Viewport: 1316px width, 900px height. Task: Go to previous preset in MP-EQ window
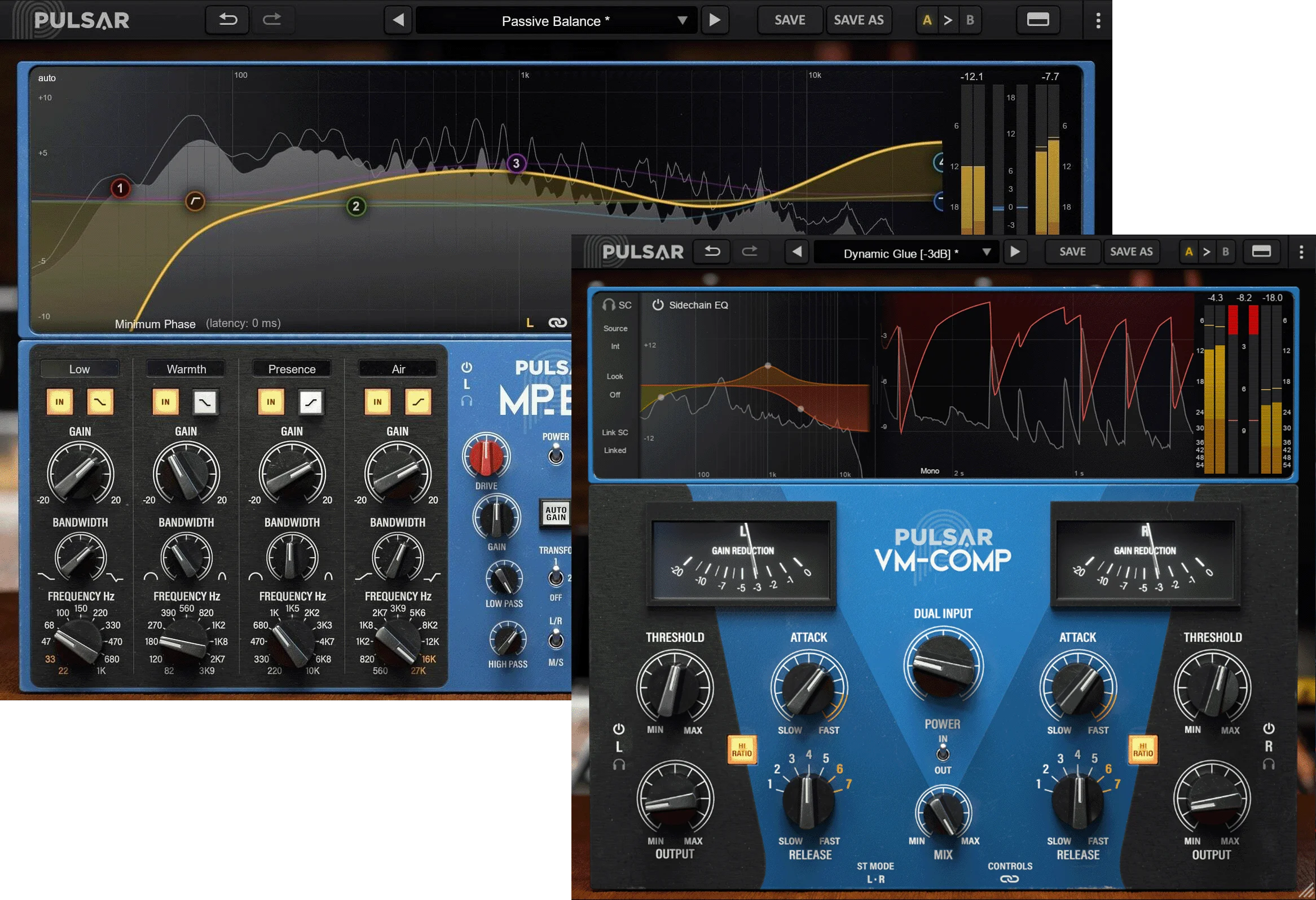398,20
